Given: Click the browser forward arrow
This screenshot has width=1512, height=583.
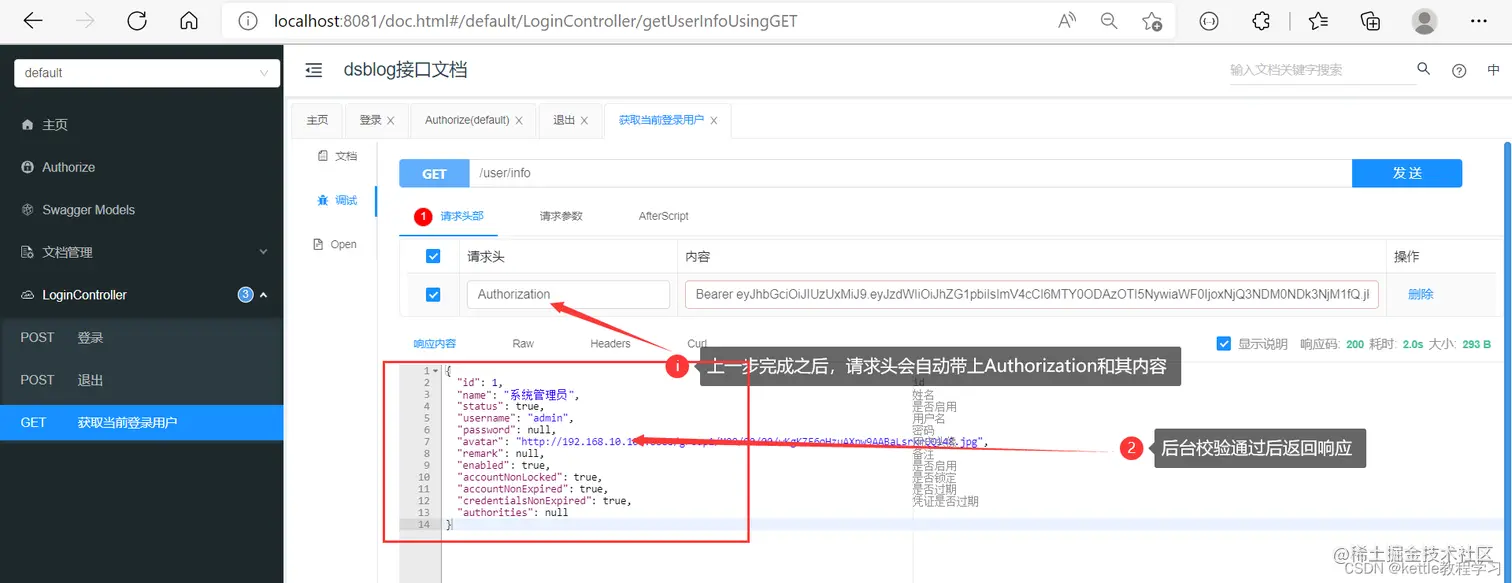Looking at the screenshot, I should click(x=85, y=20).
